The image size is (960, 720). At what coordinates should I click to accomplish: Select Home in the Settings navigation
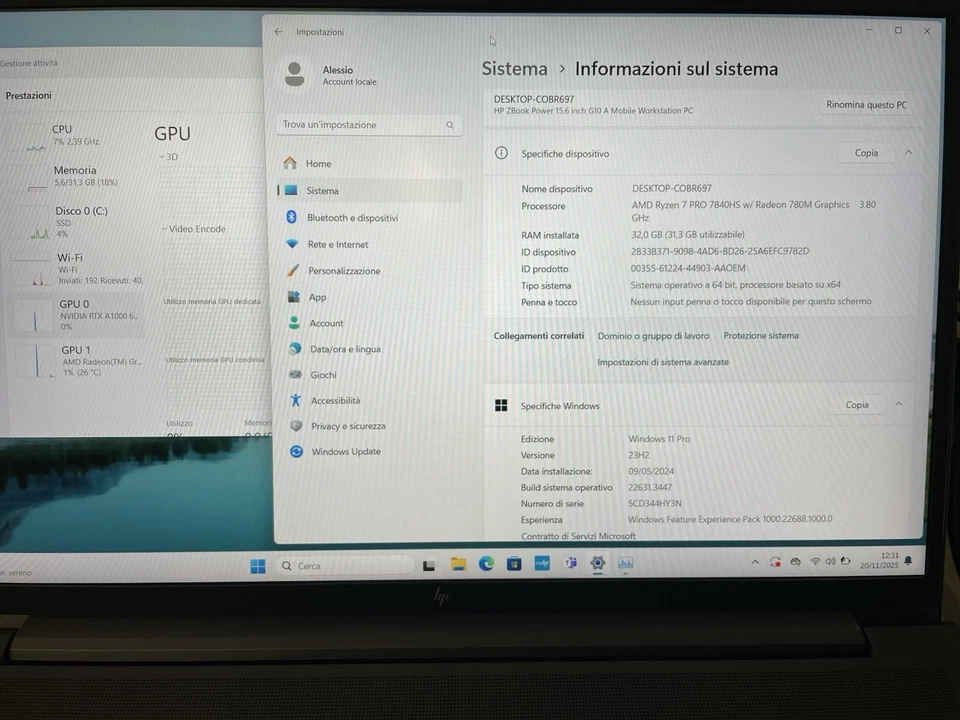(318, 163)
